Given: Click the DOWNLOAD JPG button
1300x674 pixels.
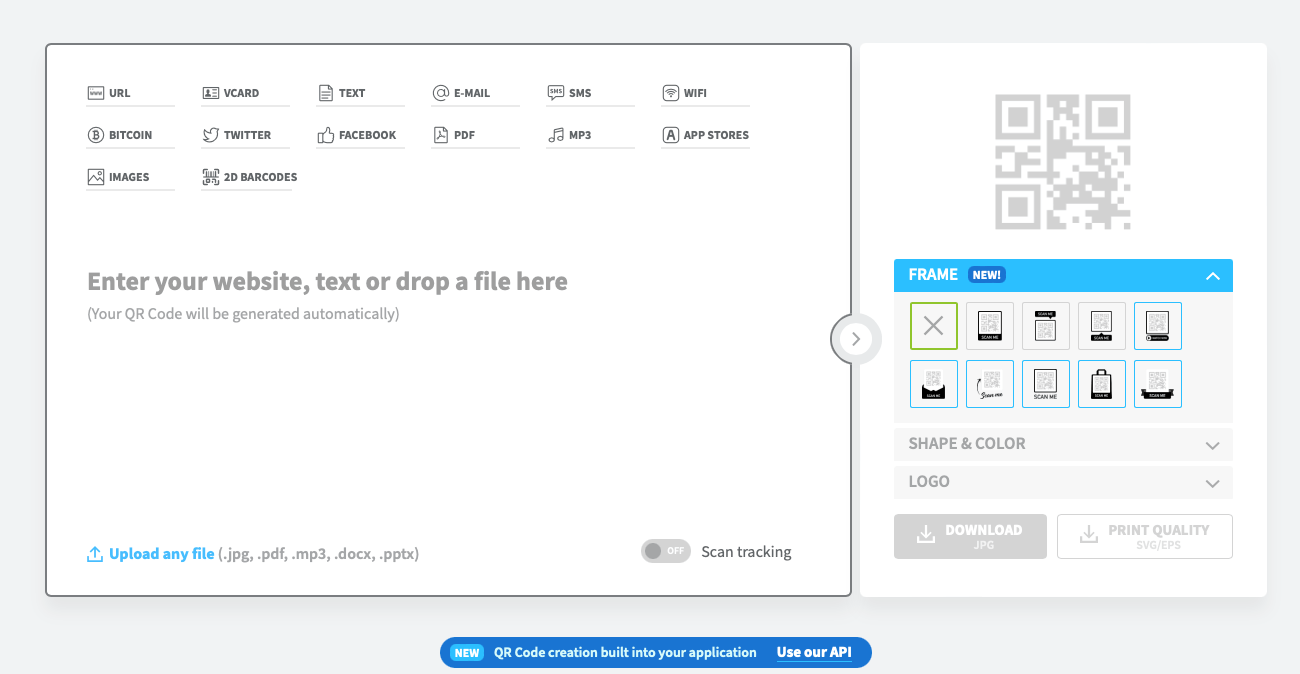Looking at the screenshot, I should coord(970,536).
